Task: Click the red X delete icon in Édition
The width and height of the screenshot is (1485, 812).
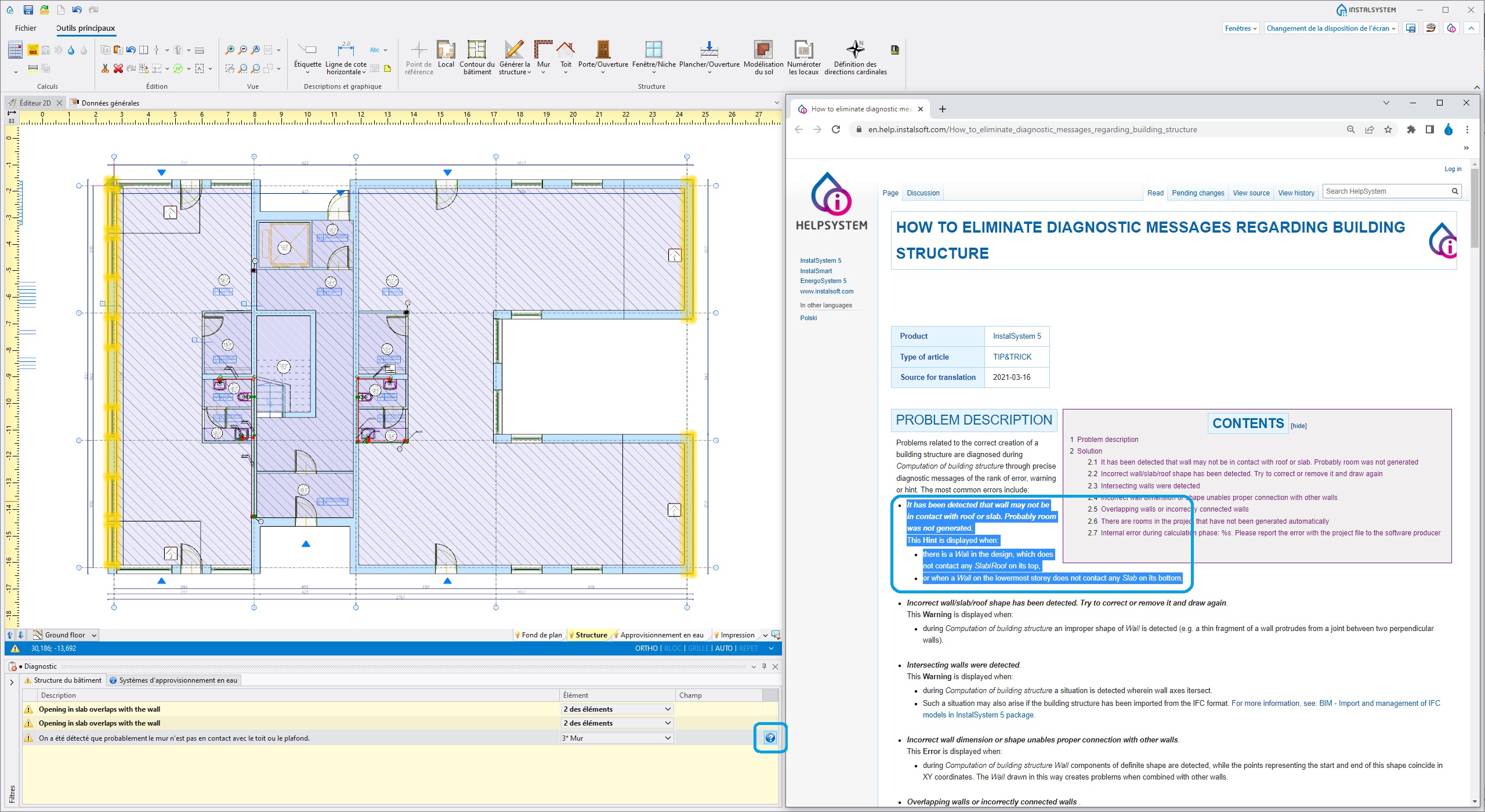Action: (x=118, y=68)
